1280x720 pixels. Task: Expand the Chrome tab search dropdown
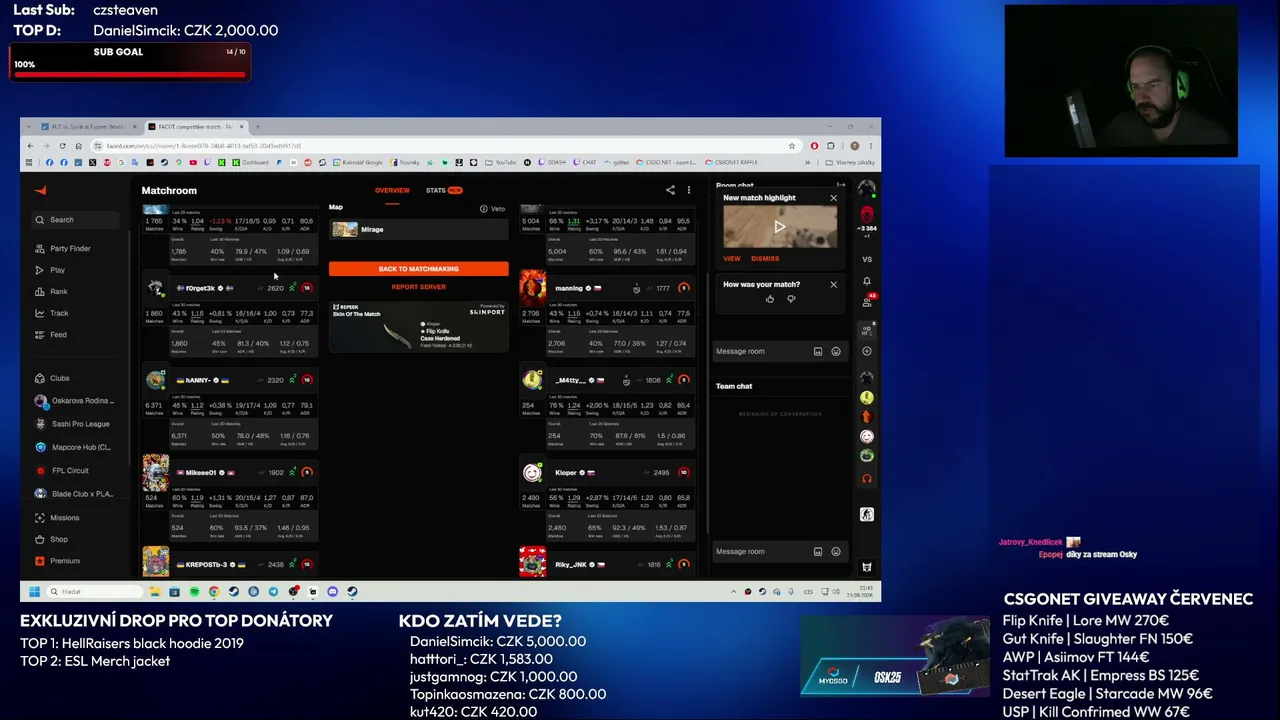pyautogui.click(x=31, y=127)
